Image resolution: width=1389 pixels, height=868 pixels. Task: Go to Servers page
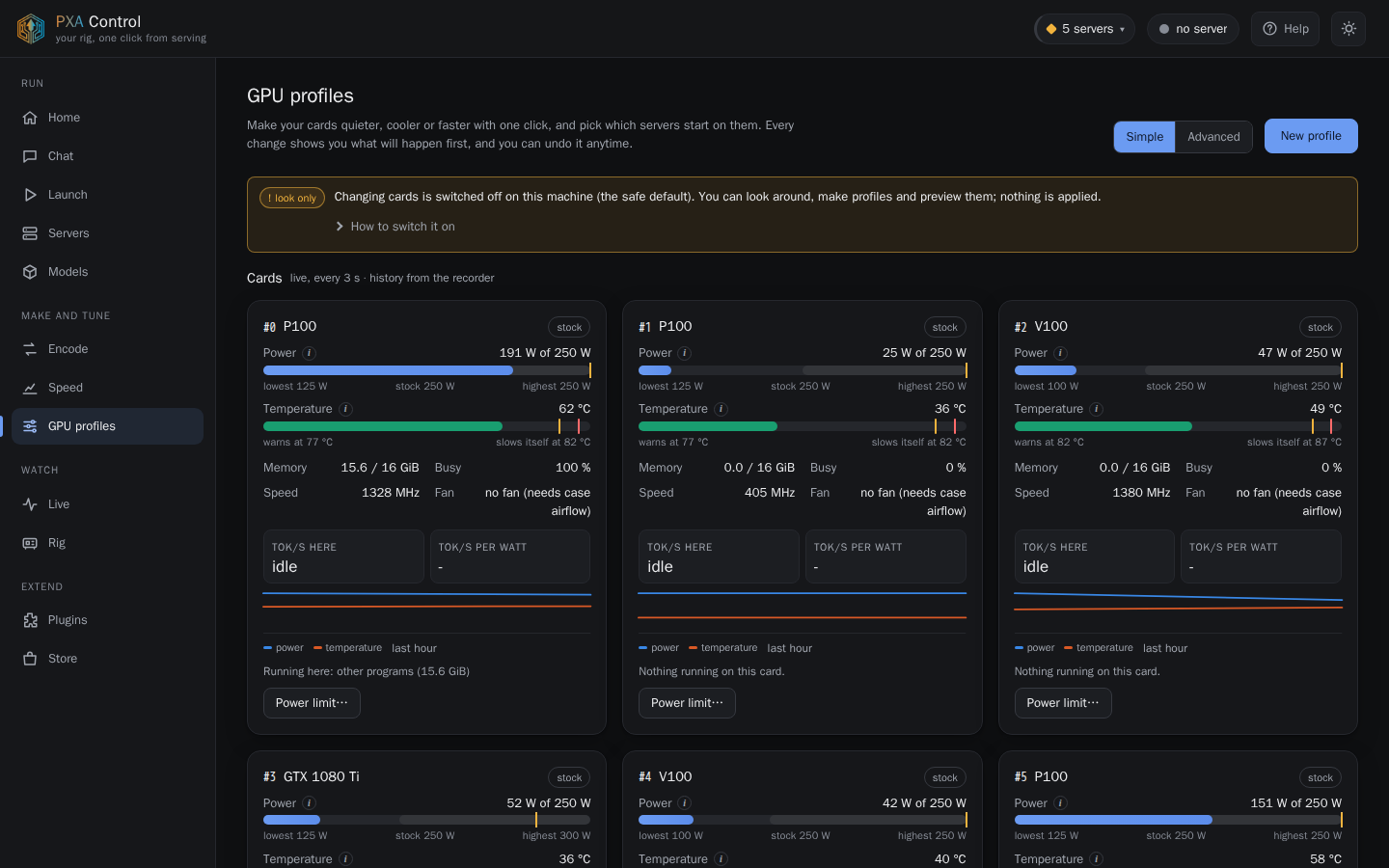107,233
